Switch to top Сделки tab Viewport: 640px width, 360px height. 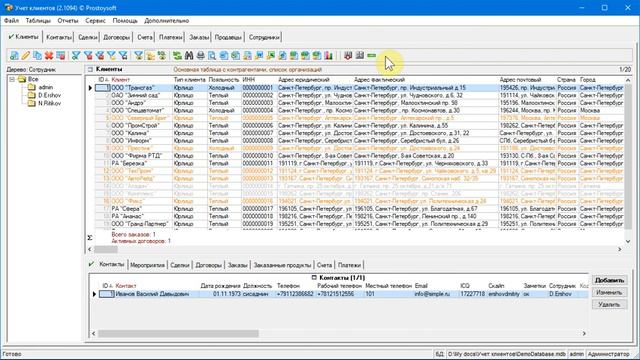[x=88, y=37]
